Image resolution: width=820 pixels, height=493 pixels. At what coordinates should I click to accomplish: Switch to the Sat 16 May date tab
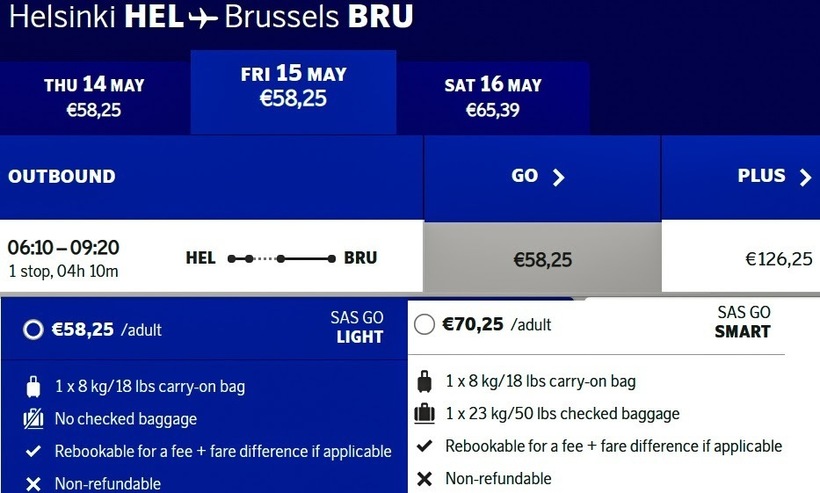coord(493,97)
